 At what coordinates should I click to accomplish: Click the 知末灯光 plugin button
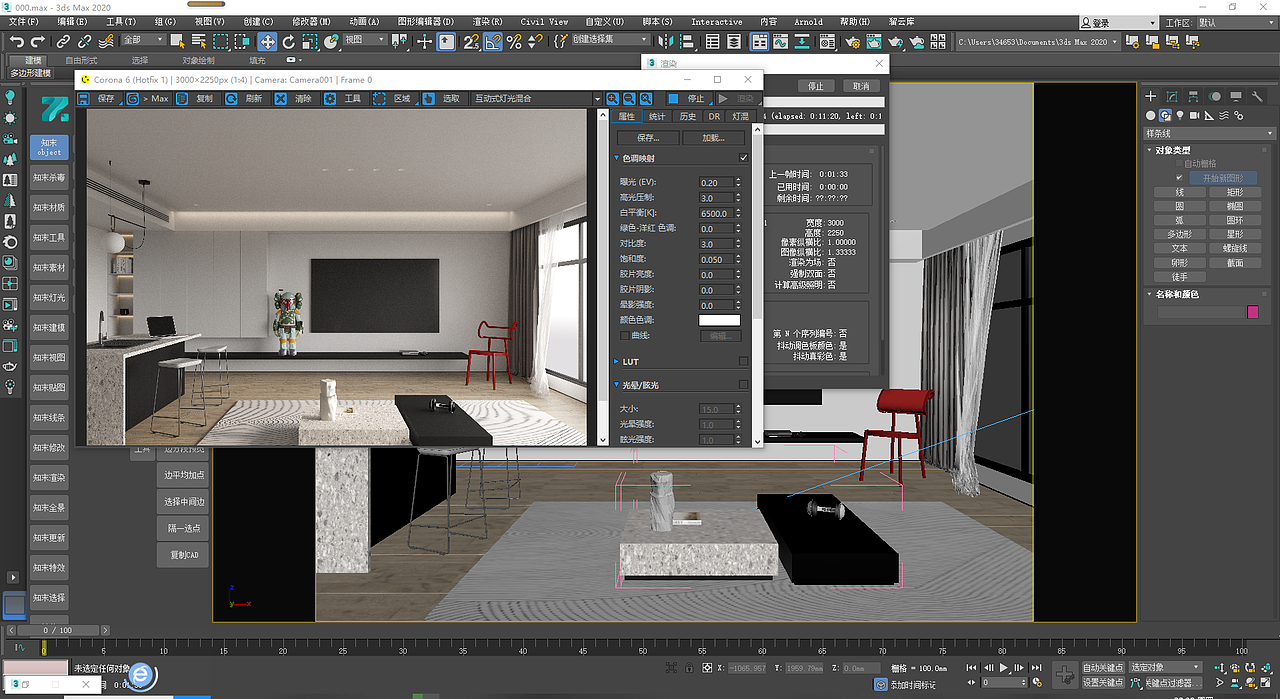[48, 297]
